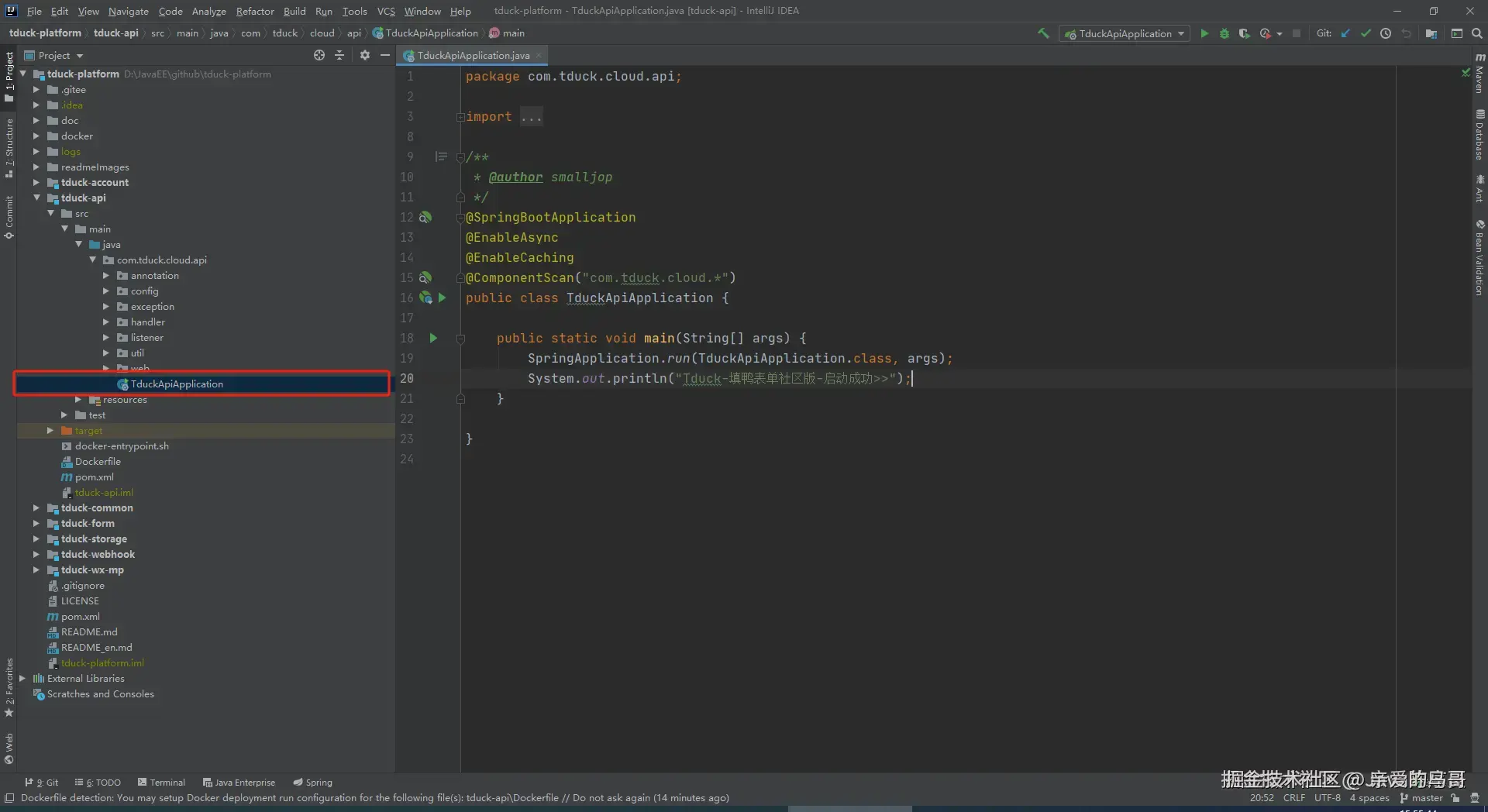The height and width of the screenshot is (812, 1488).
Task: Close the TduckApiApplication.java tab
Action: [x=539, y=55]
